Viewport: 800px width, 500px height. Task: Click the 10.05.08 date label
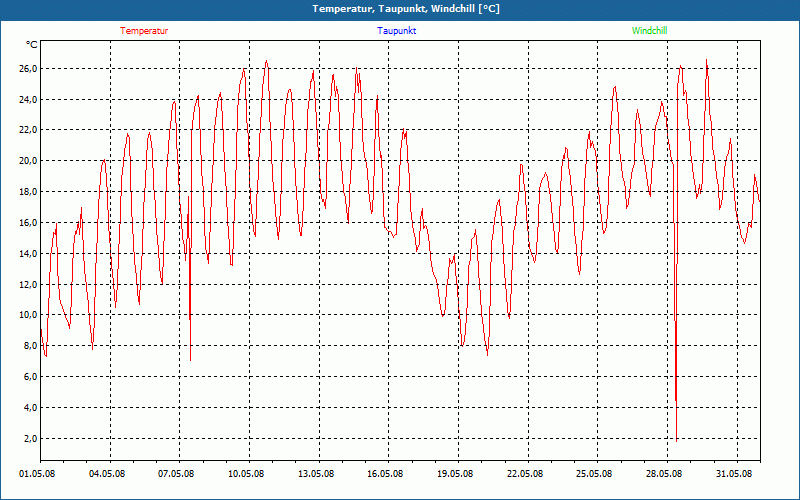click(246, 473)
